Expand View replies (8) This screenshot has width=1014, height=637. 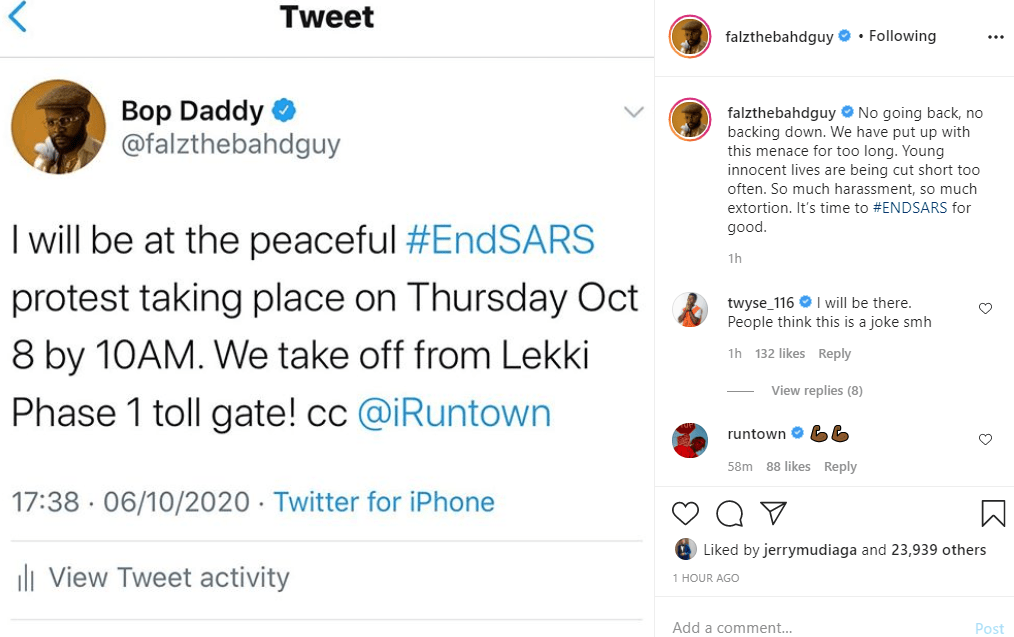(x=816, y=390)
